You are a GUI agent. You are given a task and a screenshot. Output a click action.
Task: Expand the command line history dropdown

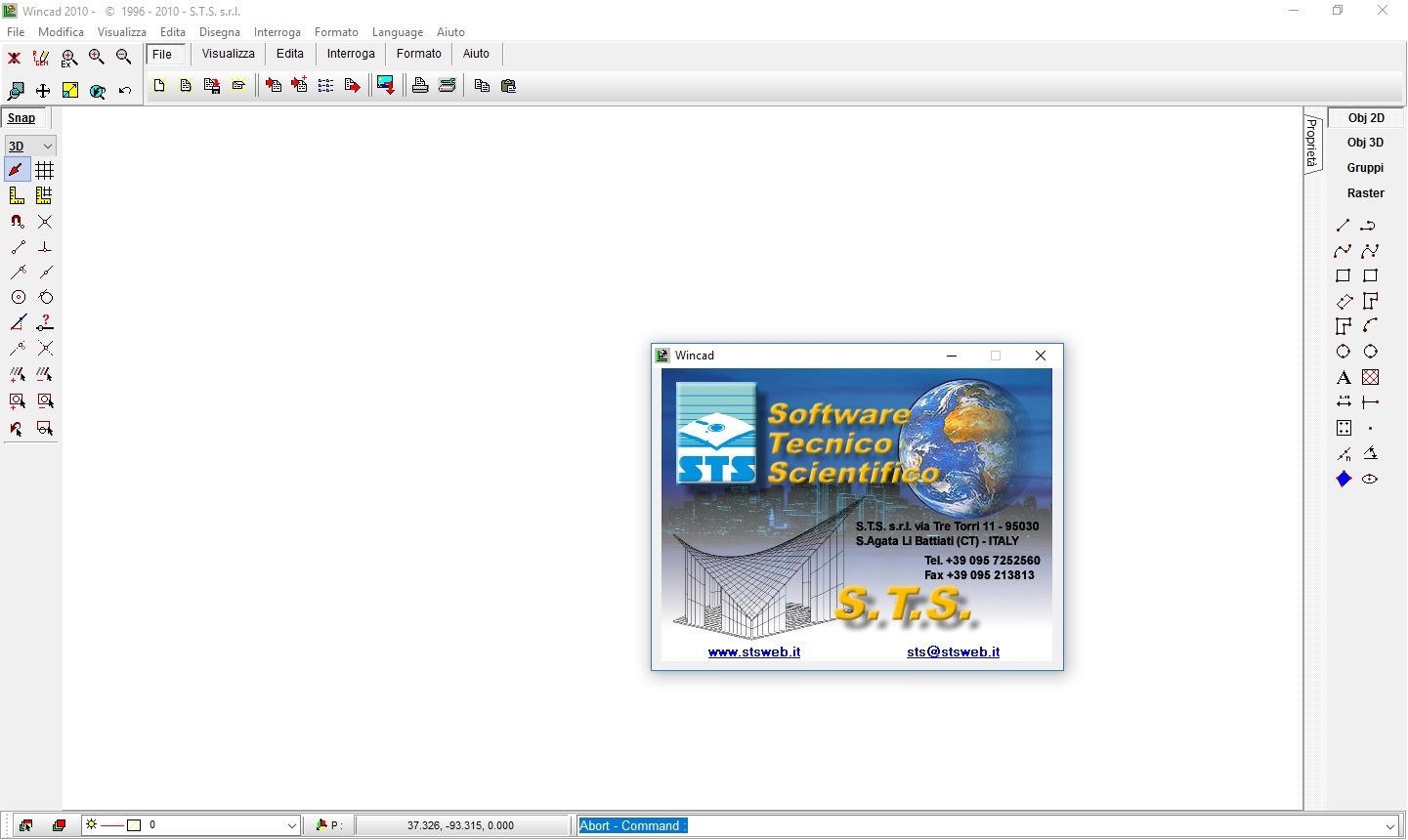tap(1389, 826)
